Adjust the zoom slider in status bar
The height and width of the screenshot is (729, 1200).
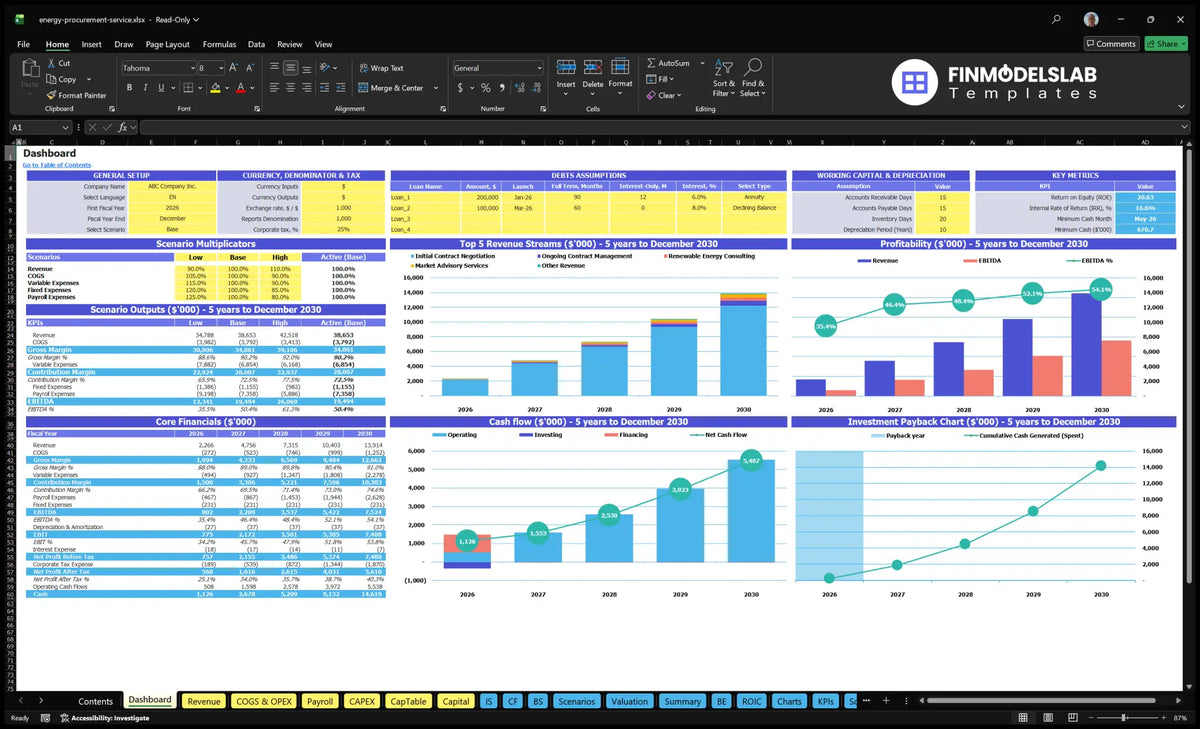1124,718
